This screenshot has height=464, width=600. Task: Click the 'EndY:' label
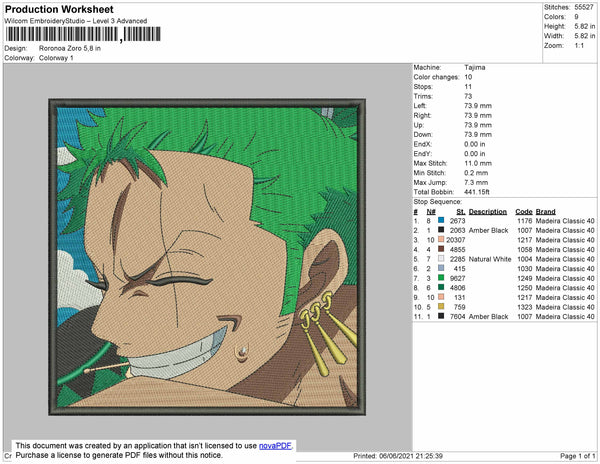422,154
